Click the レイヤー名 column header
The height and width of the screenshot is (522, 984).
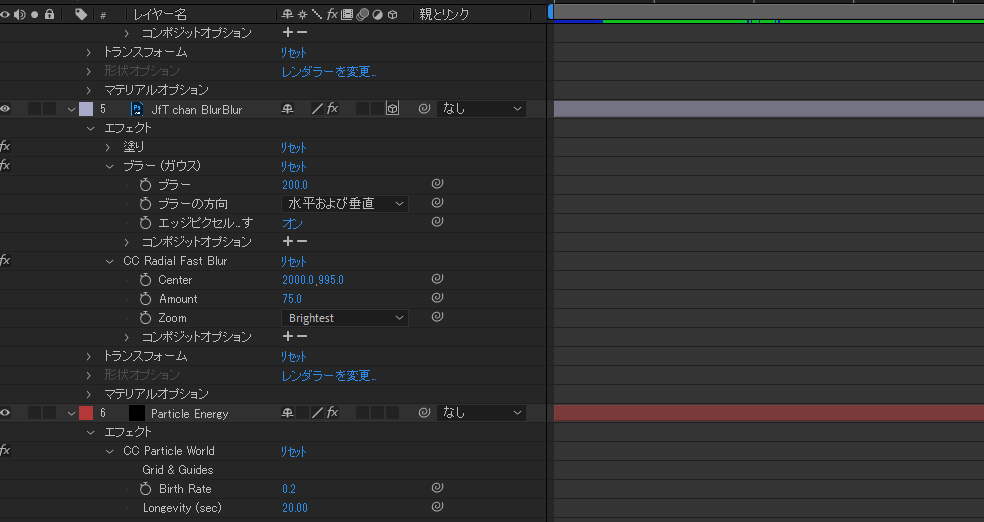160,14
